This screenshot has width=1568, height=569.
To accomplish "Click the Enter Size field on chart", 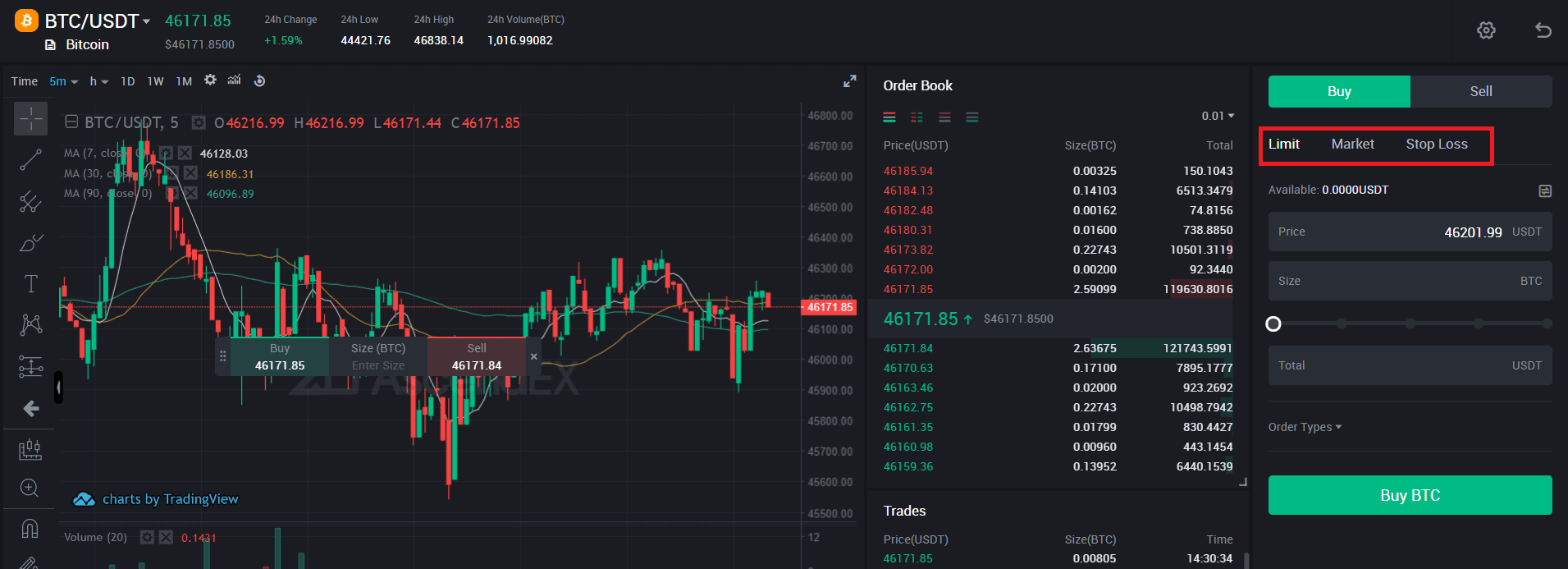I will pyautogui.click(x=378, y=365).
